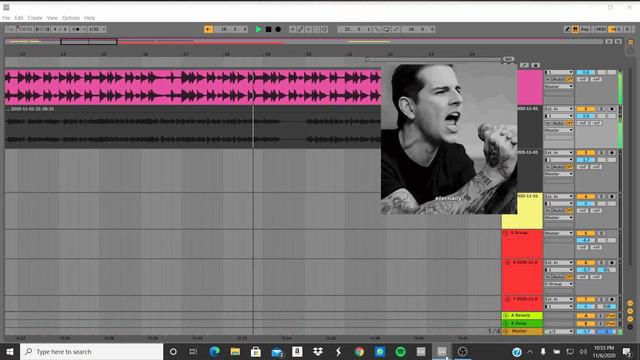Click the pink track volume value field
This screenshot has width=640, height=360.
[x=586, y=72]
